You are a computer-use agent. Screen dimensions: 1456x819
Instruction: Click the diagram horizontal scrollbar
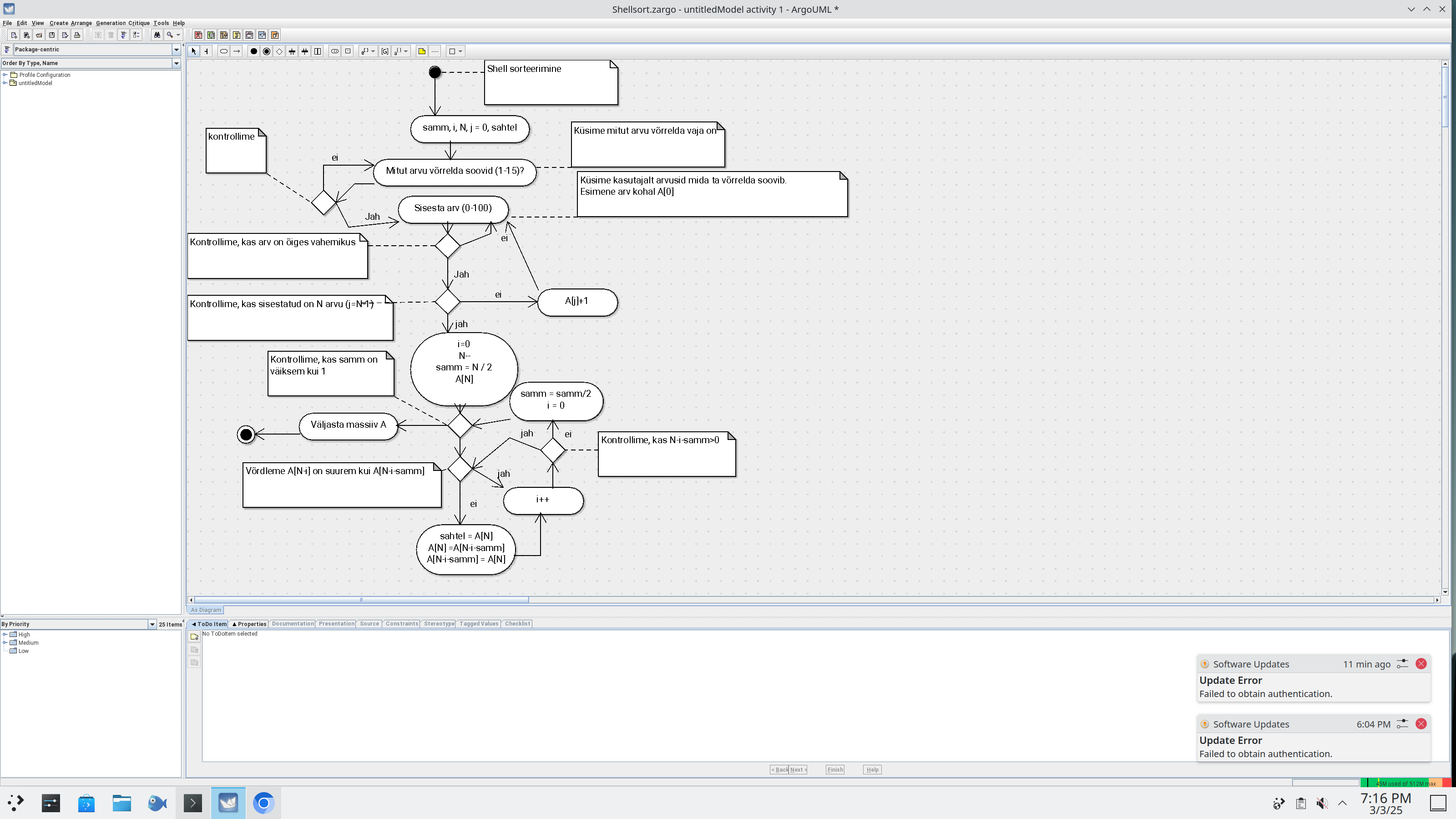362,600
